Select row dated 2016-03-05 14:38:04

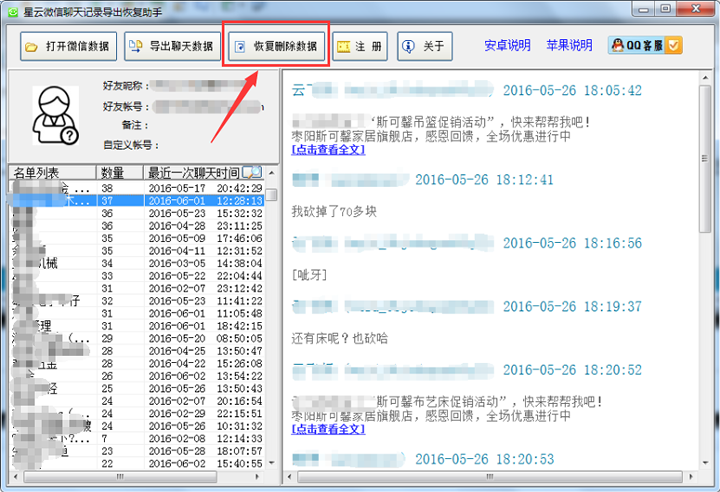[x=137, y=263]
